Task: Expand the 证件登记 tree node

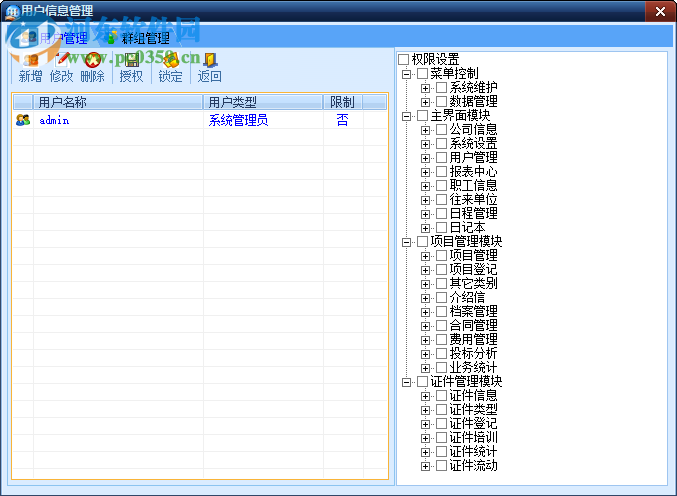Action: tap(425, 424)
